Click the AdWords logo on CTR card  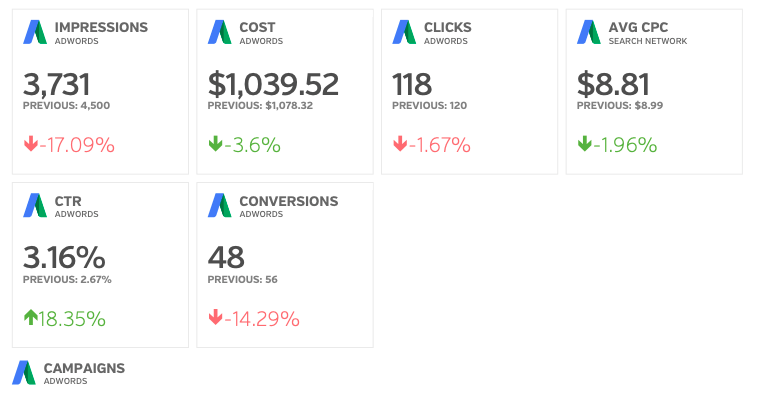tap(35, 205)
